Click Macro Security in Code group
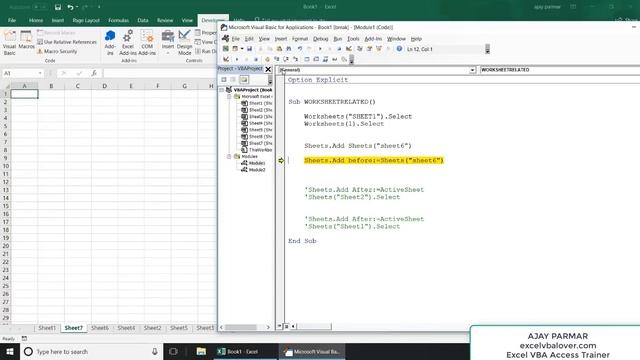The width and height of the screenshot is (640, 360). point(57,51)
